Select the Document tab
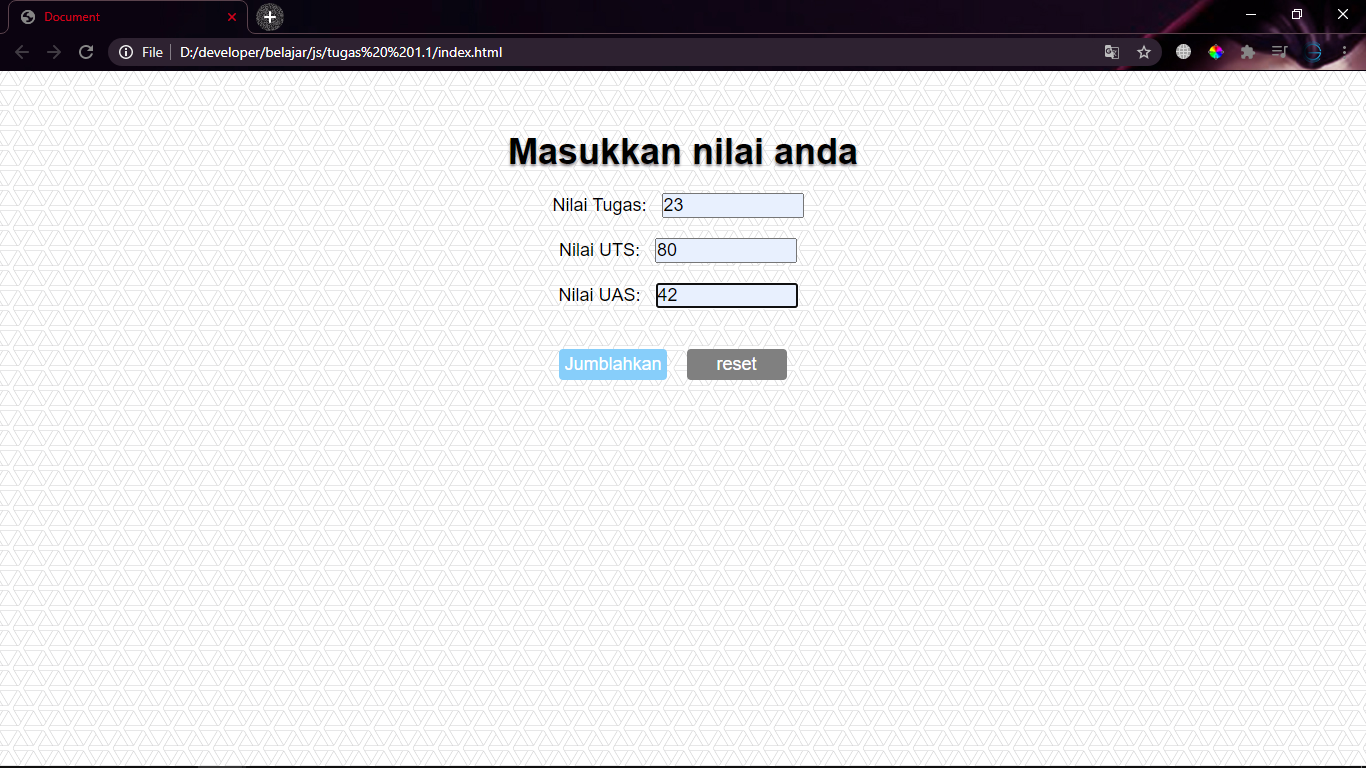The width and height of the screenshot is (1366, 768). click(120, 16)
